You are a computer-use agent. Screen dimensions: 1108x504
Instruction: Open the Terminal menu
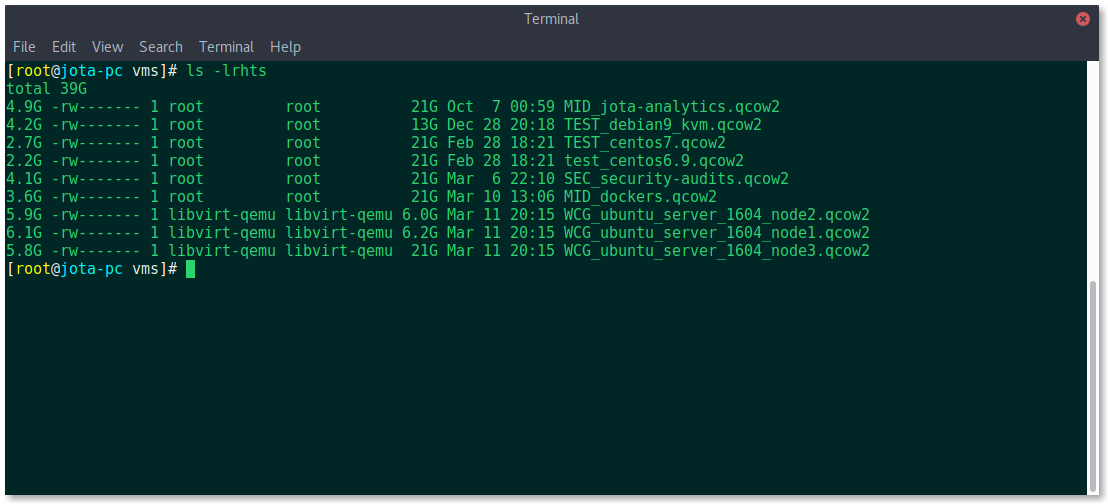click(x=226, y=47)
